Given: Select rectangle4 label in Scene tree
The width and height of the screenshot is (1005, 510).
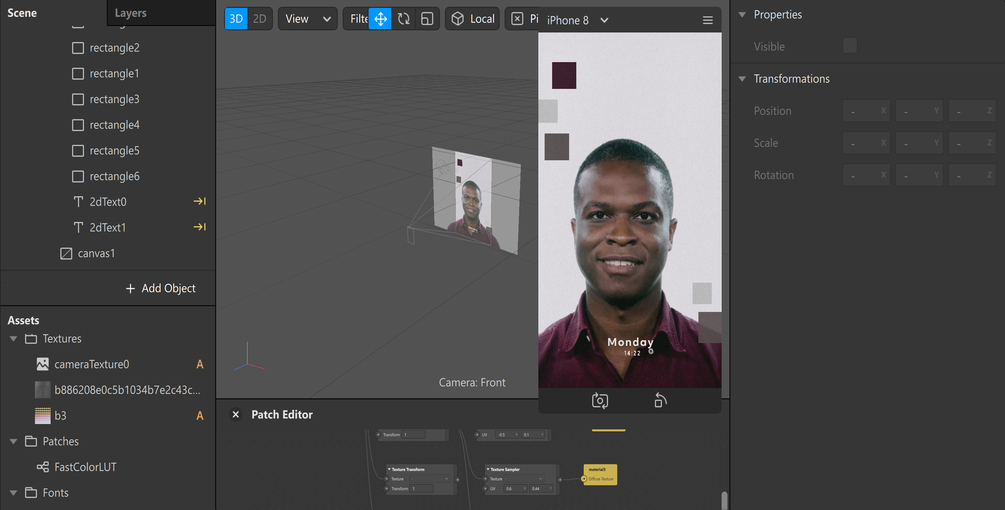Looking at the screenshot, I should point(114,125).
